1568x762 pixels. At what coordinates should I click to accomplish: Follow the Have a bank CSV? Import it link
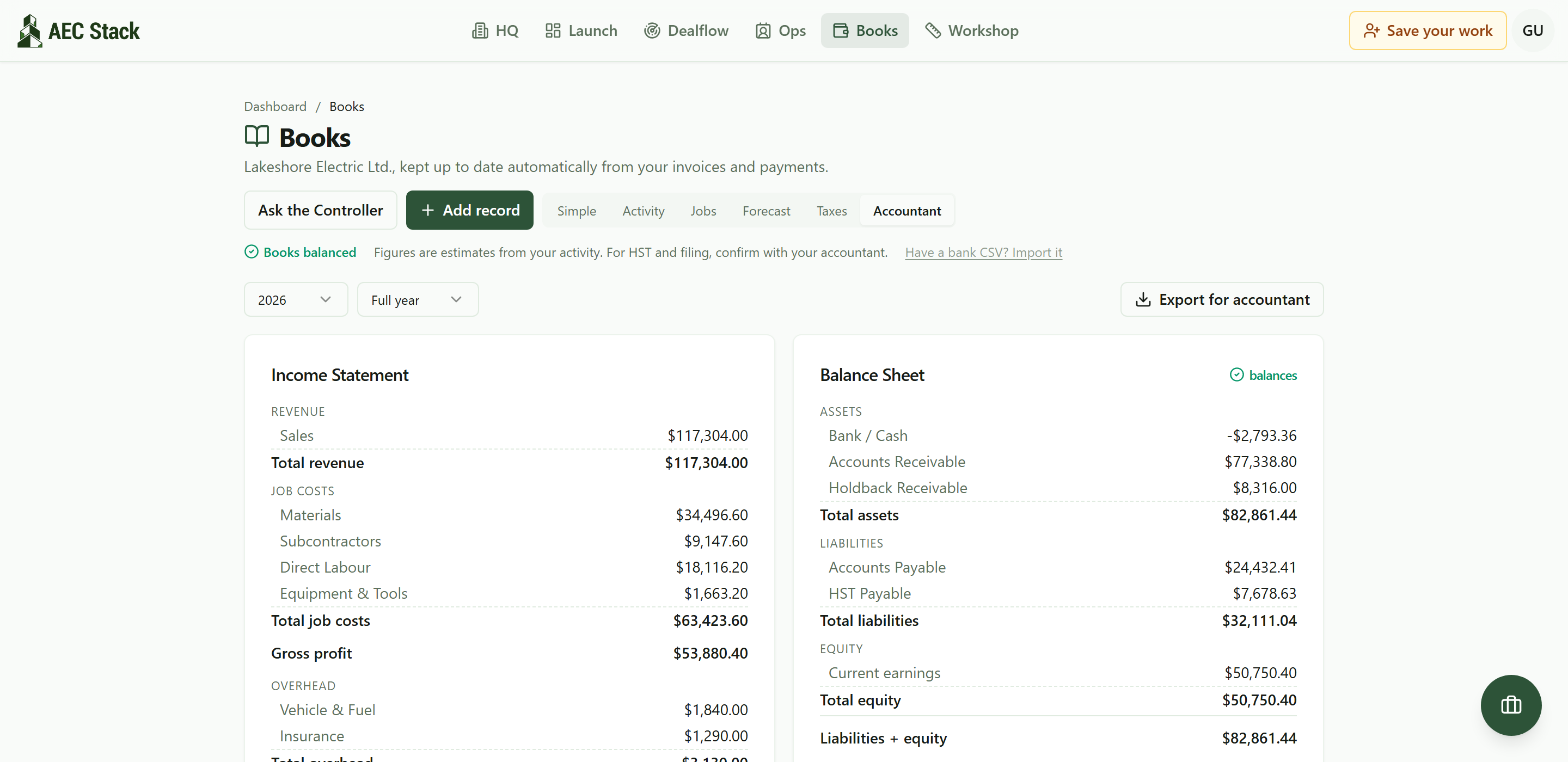pos(983,252)
